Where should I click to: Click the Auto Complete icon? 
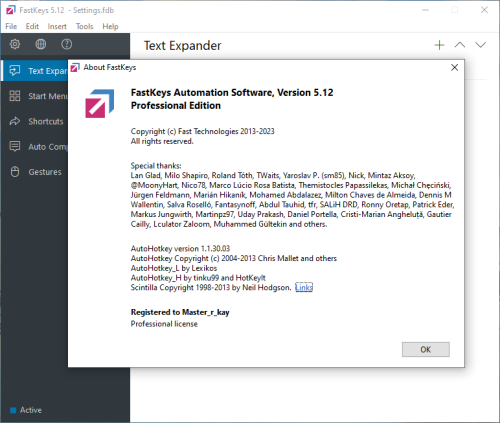[x=15, y=146]
